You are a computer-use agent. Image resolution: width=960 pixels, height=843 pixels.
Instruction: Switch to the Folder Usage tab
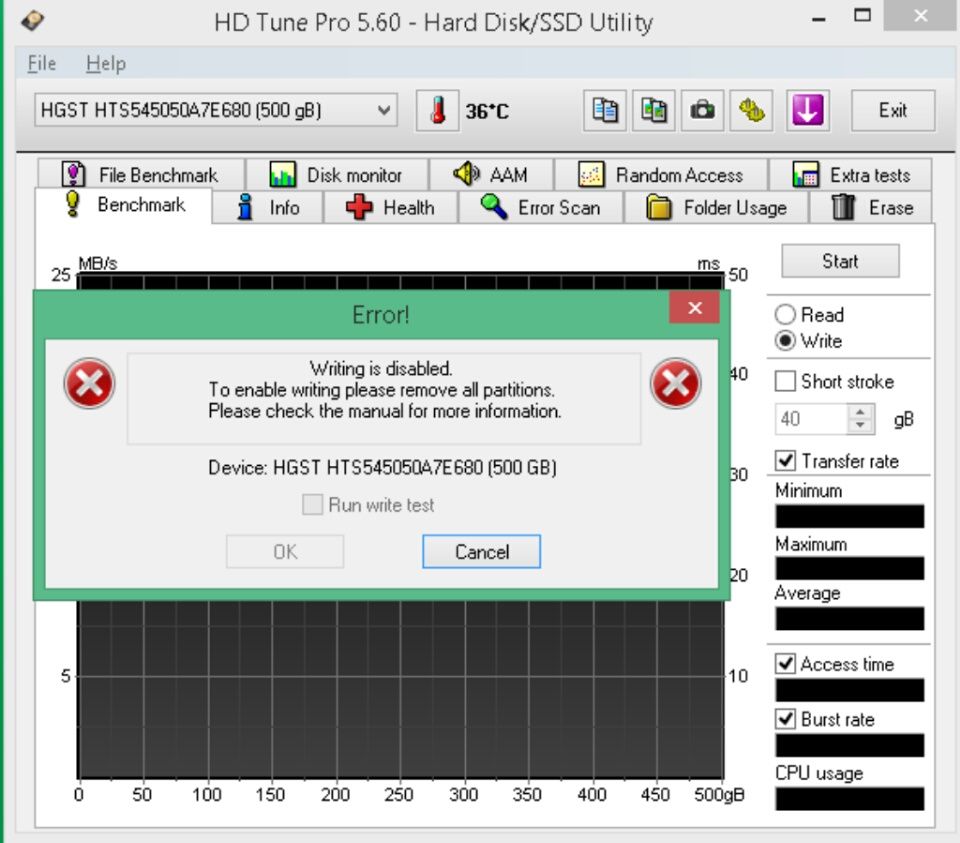coord(716,208)
